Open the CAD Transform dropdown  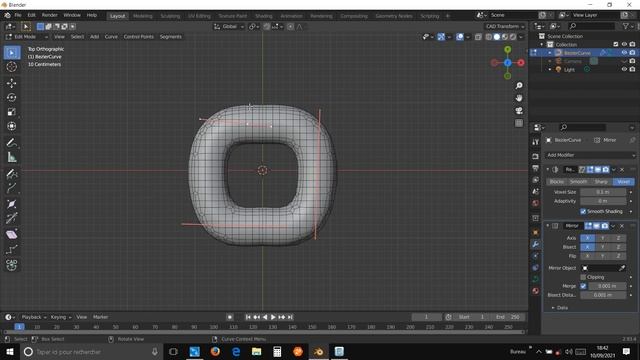(x=505, y=27)
